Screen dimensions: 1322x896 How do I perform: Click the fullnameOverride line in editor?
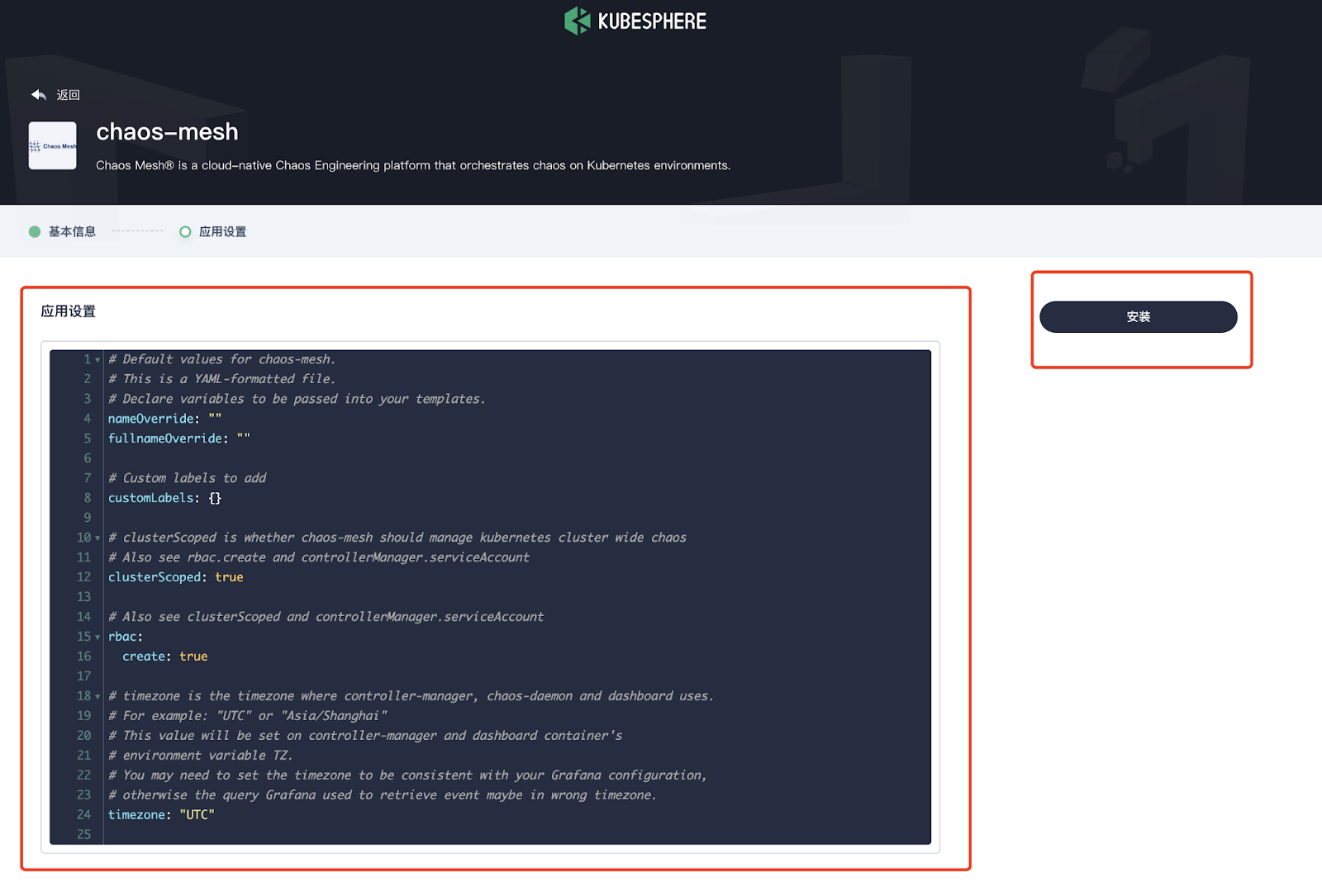[179, 439]
